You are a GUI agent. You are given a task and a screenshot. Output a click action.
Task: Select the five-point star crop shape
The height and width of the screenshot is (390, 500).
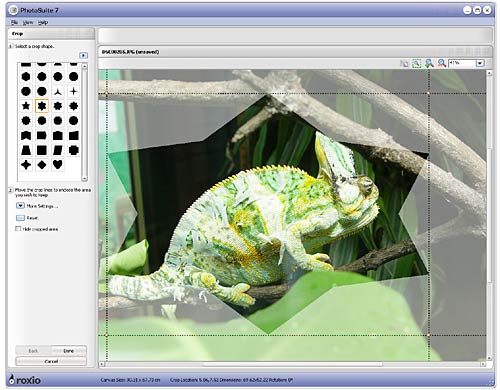tap(26, 106)
